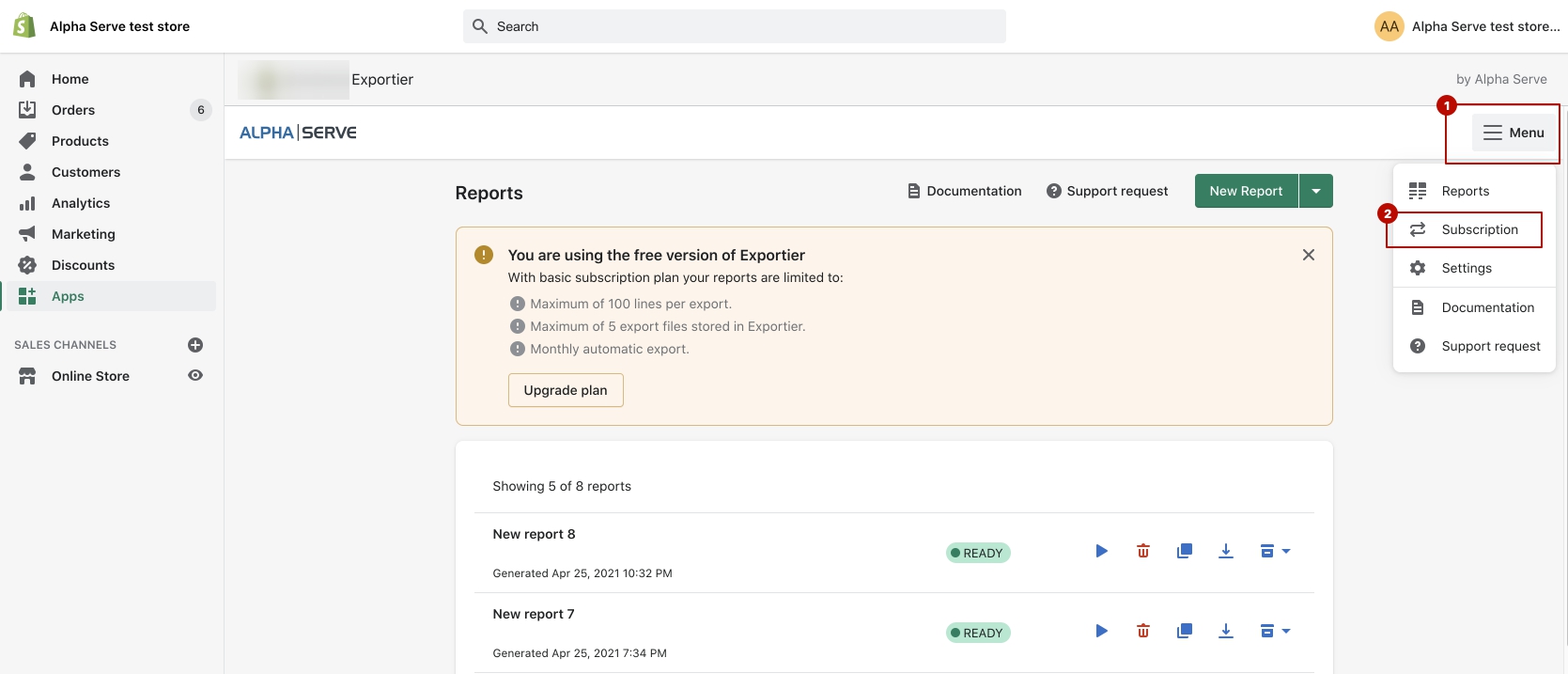Click the New Report button

point(1246,191)
